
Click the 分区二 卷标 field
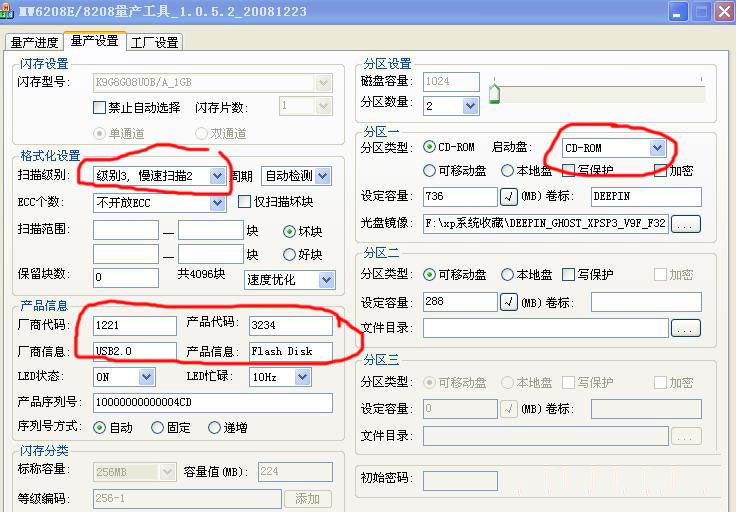(x=646, y=302)
